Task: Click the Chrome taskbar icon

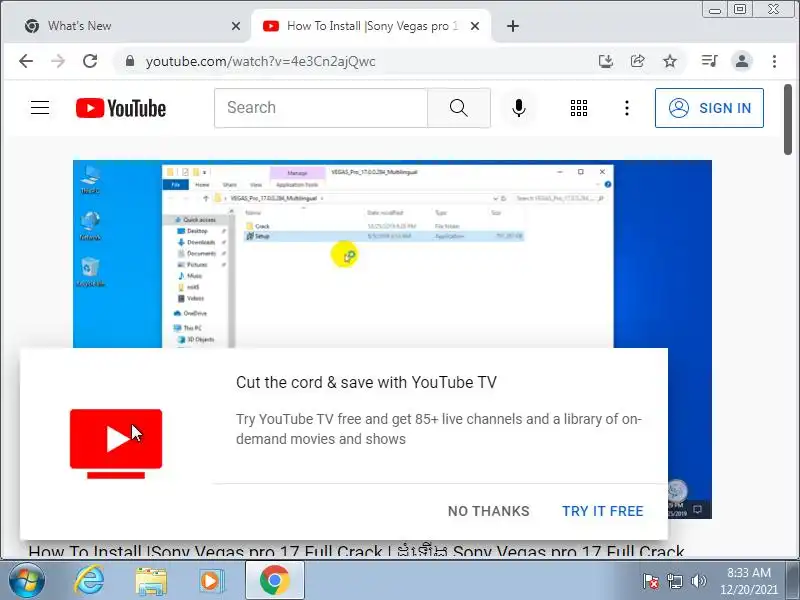Action: pyautogui.click(x=274, y=581)
